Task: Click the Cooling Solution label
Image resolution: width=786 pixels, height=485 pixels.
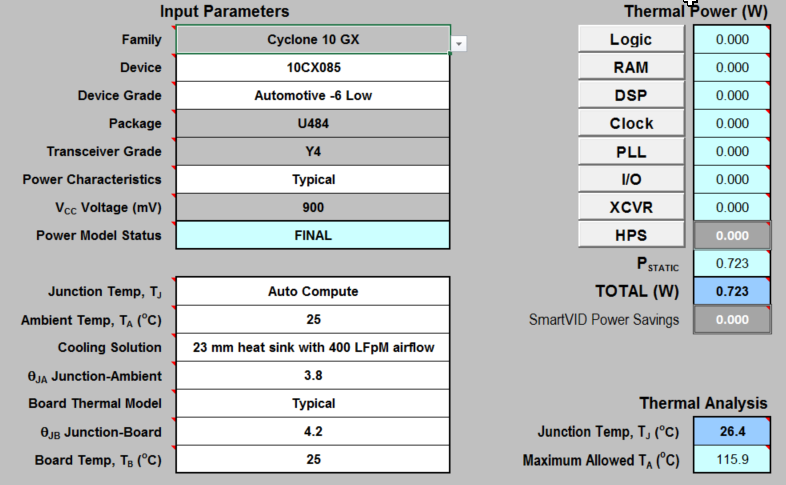Action: point(109,348)
